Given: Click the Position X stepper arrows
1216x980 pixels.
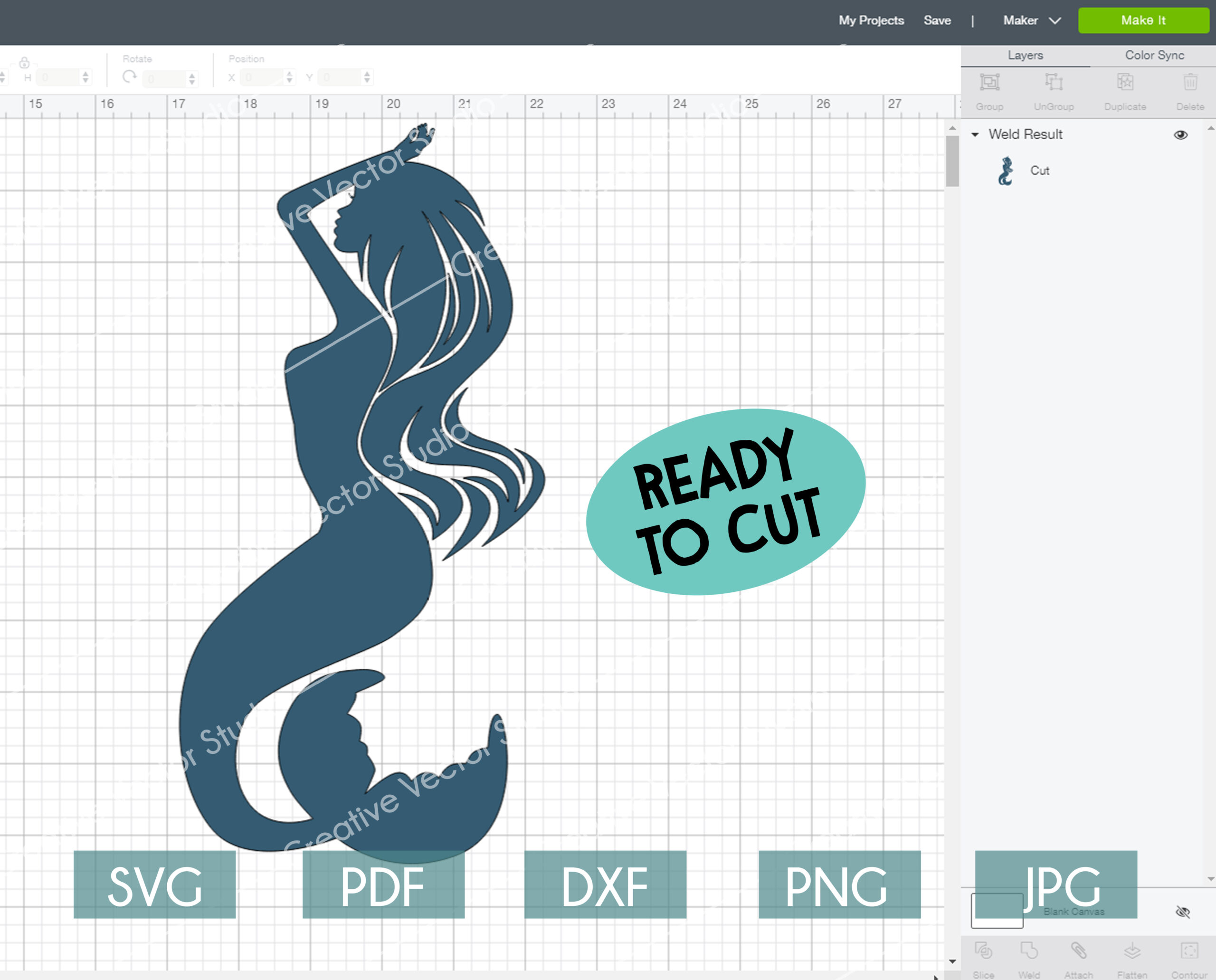Looking at the screenshot, I should point(290,77).
